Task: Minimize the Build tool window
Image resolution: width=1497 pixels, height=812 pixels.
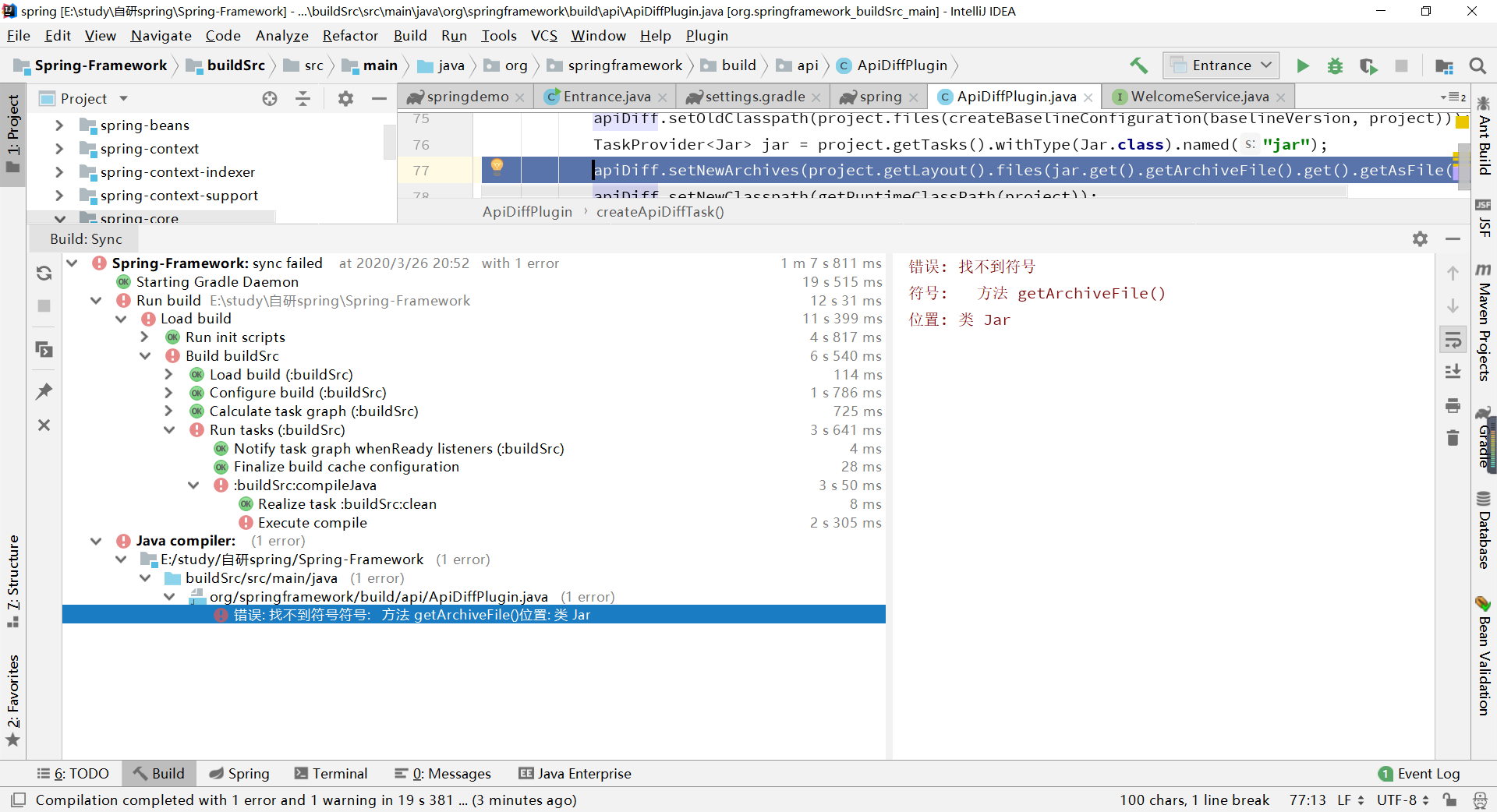Action: [1453, 239]
